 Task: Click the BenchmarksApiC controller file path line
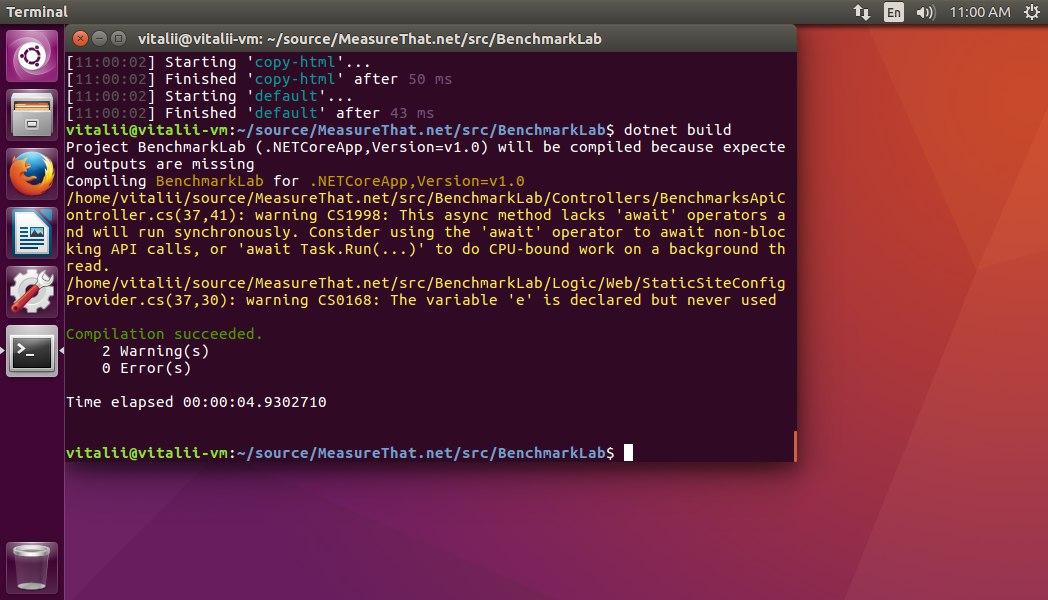(425, 198)
